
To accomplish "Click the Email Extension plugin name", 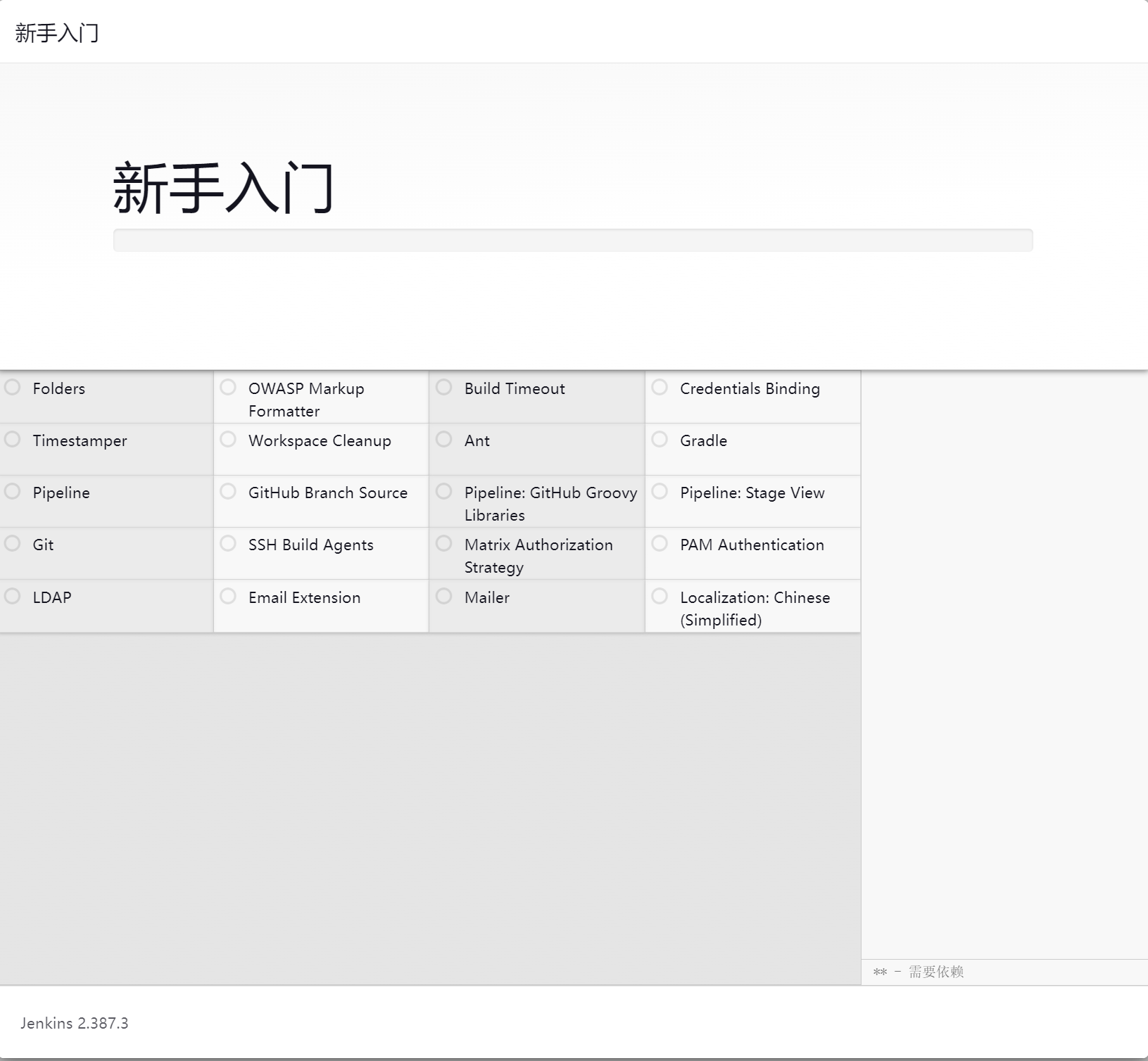I will (305, 597).
